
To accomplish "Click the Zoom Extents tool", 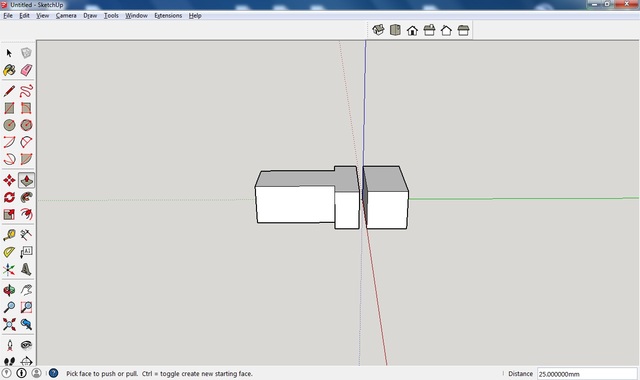I will [9, 324].
